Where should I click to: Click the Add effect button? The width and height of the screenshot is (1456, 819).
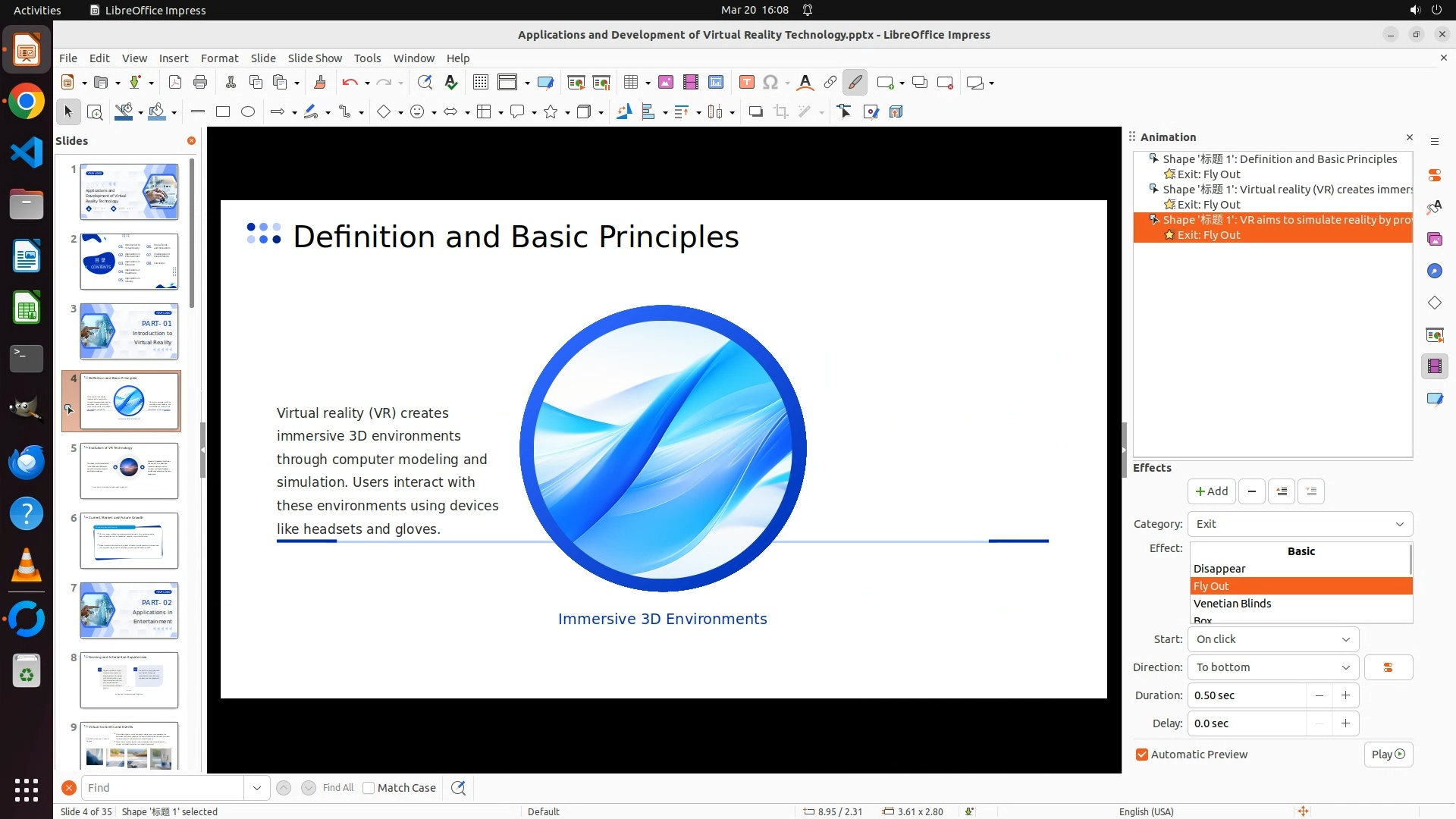tap(1211, 491)
